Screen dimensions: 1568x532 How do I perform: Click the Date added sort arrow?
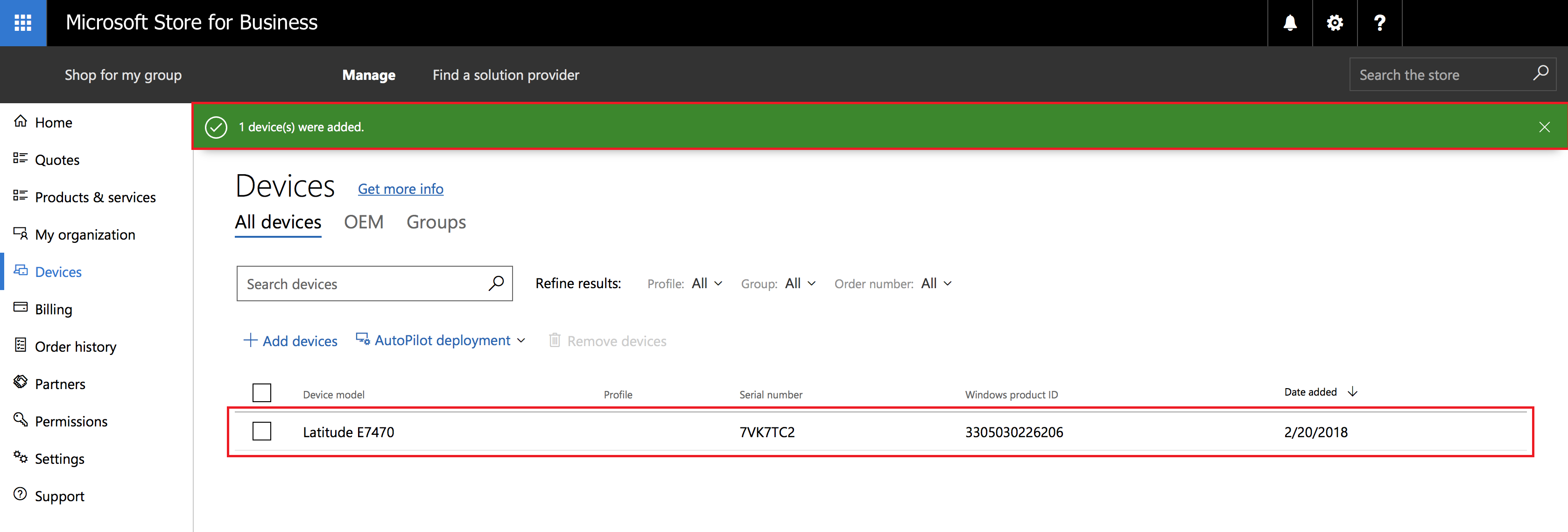[x=1352, y=392]
